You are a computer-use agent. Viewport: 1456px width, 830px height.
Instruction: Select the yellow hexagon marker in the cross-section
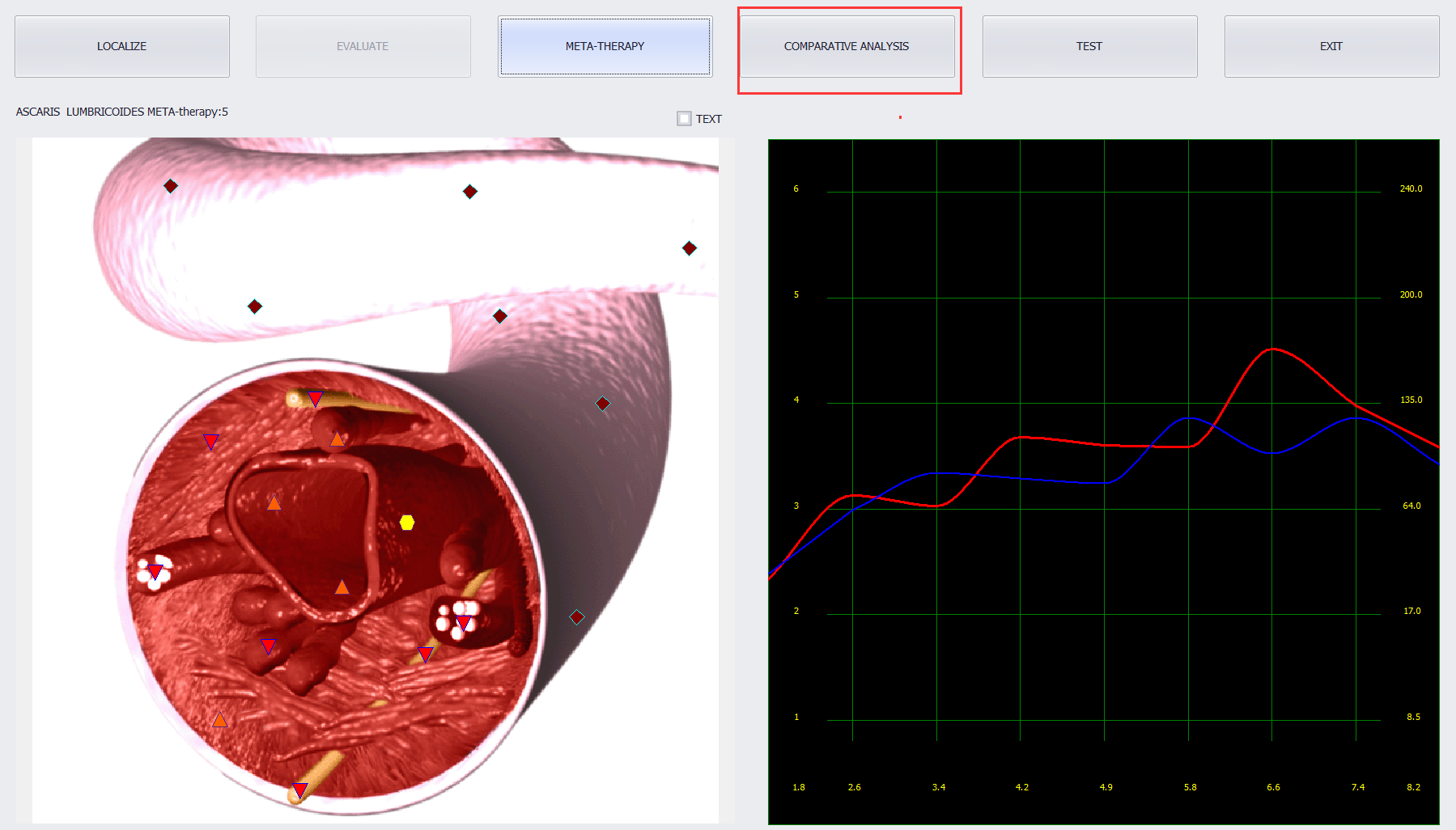pos(407,523)
